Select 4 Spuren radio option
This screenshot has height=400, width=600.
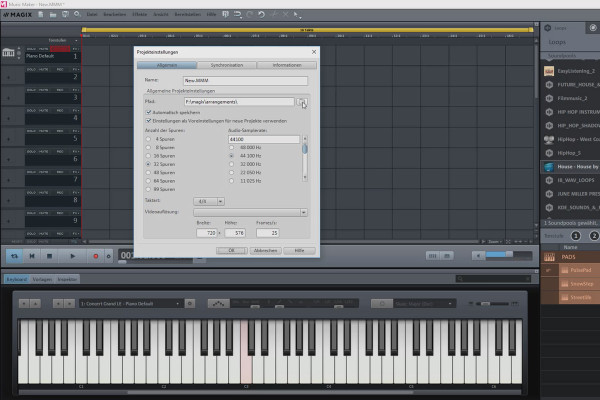point(148,139)
